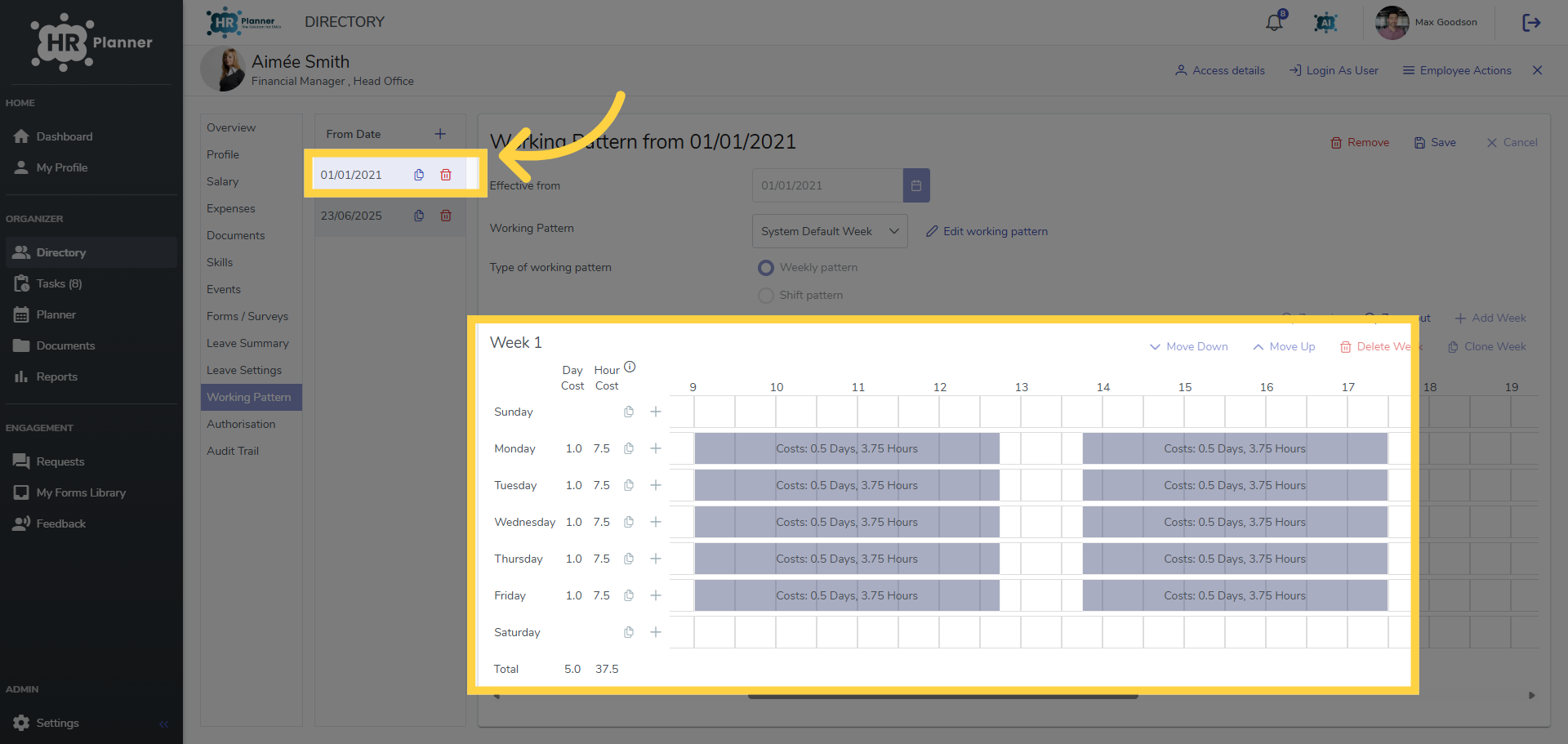
Task: Delete the 23/06/2025 date entry
Action: coord(446,216)
